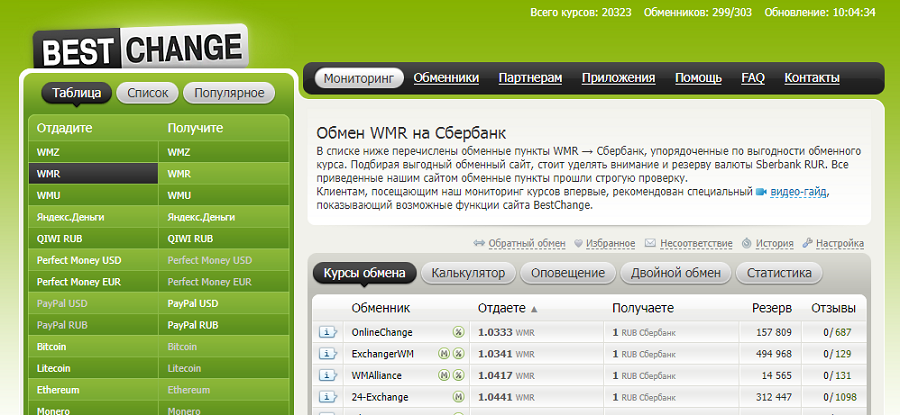Sort by the Отзывы column header
This screenshot has height=415, width=900.
point(833,308)
